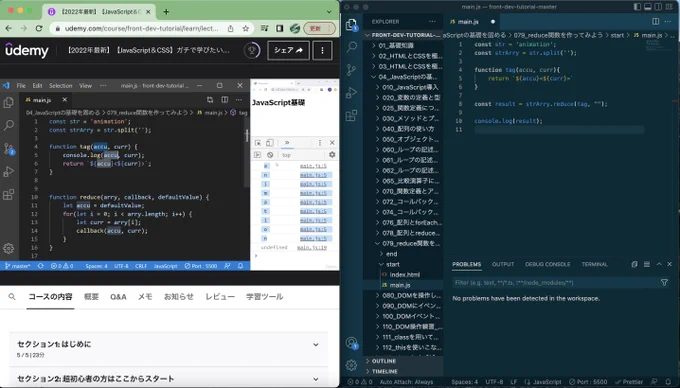680x388 pixels.
Task: Go back in Chrome browser
Action: point(9,28)
